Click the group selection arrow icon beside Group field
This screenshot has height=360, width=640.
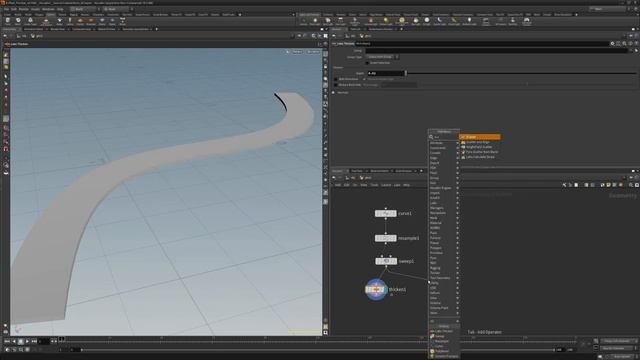click(636, 51)
